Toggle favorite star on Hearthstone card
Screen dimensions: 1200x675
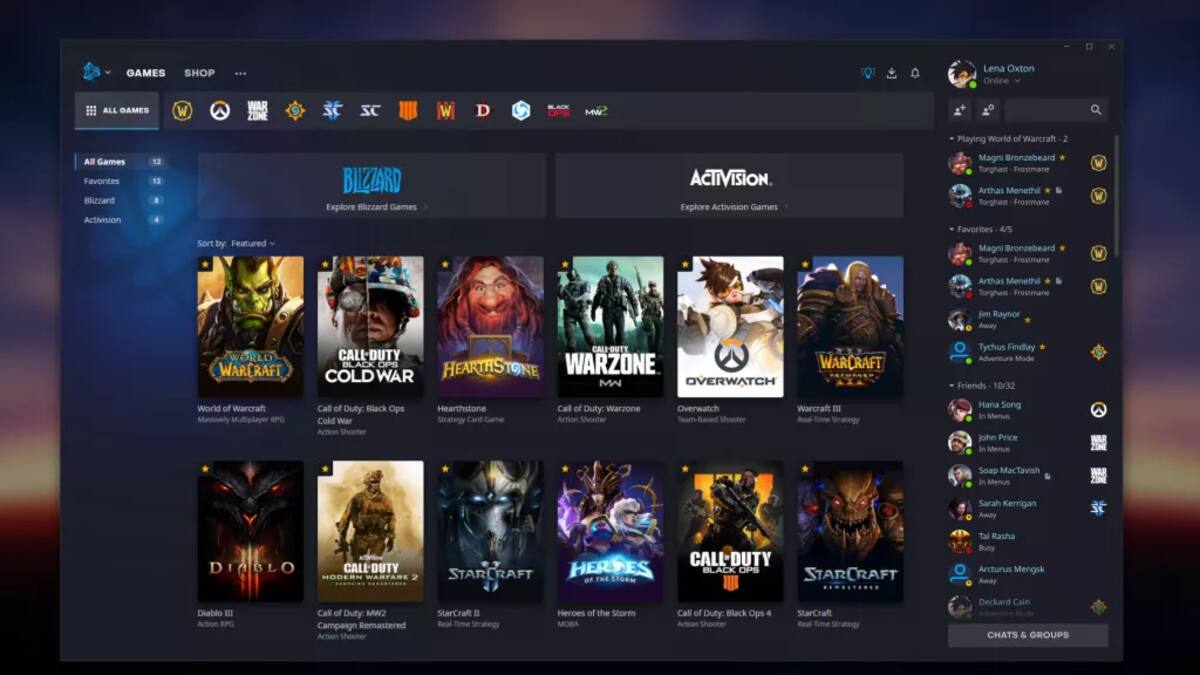[x=445, y=265]
